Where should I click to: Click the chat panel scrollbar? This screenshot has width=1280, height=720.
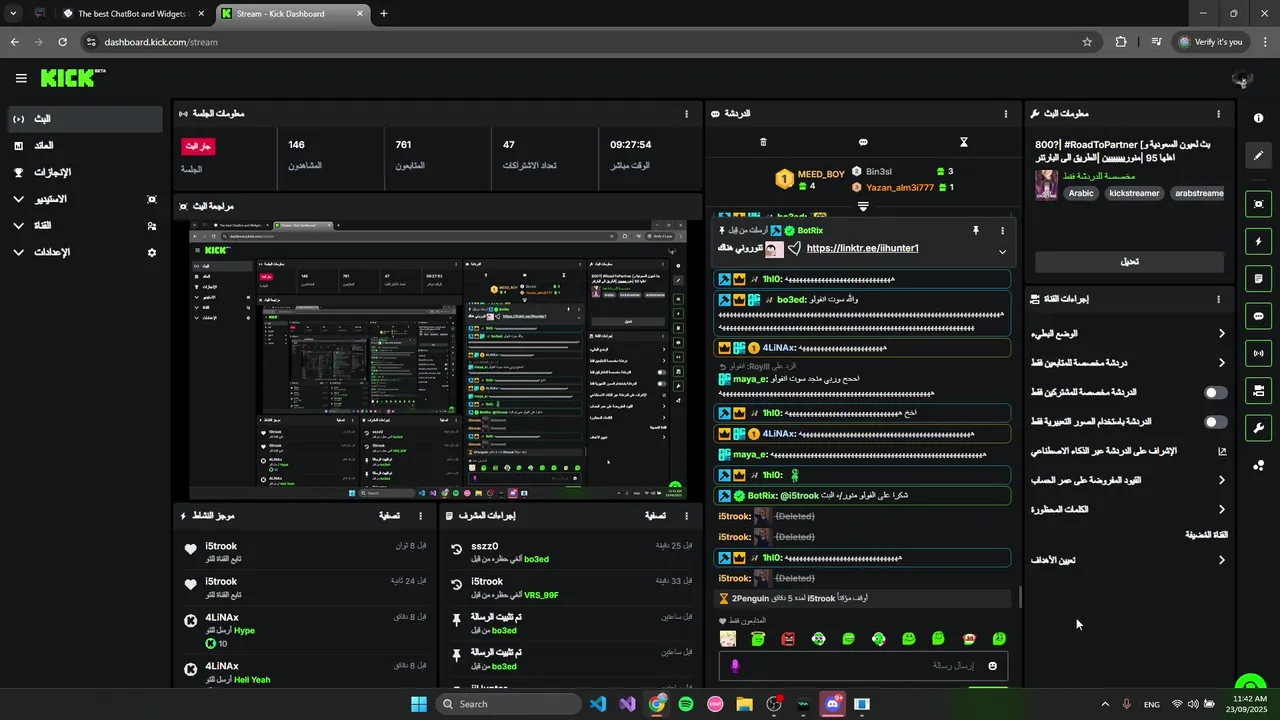coord(1020,597)
